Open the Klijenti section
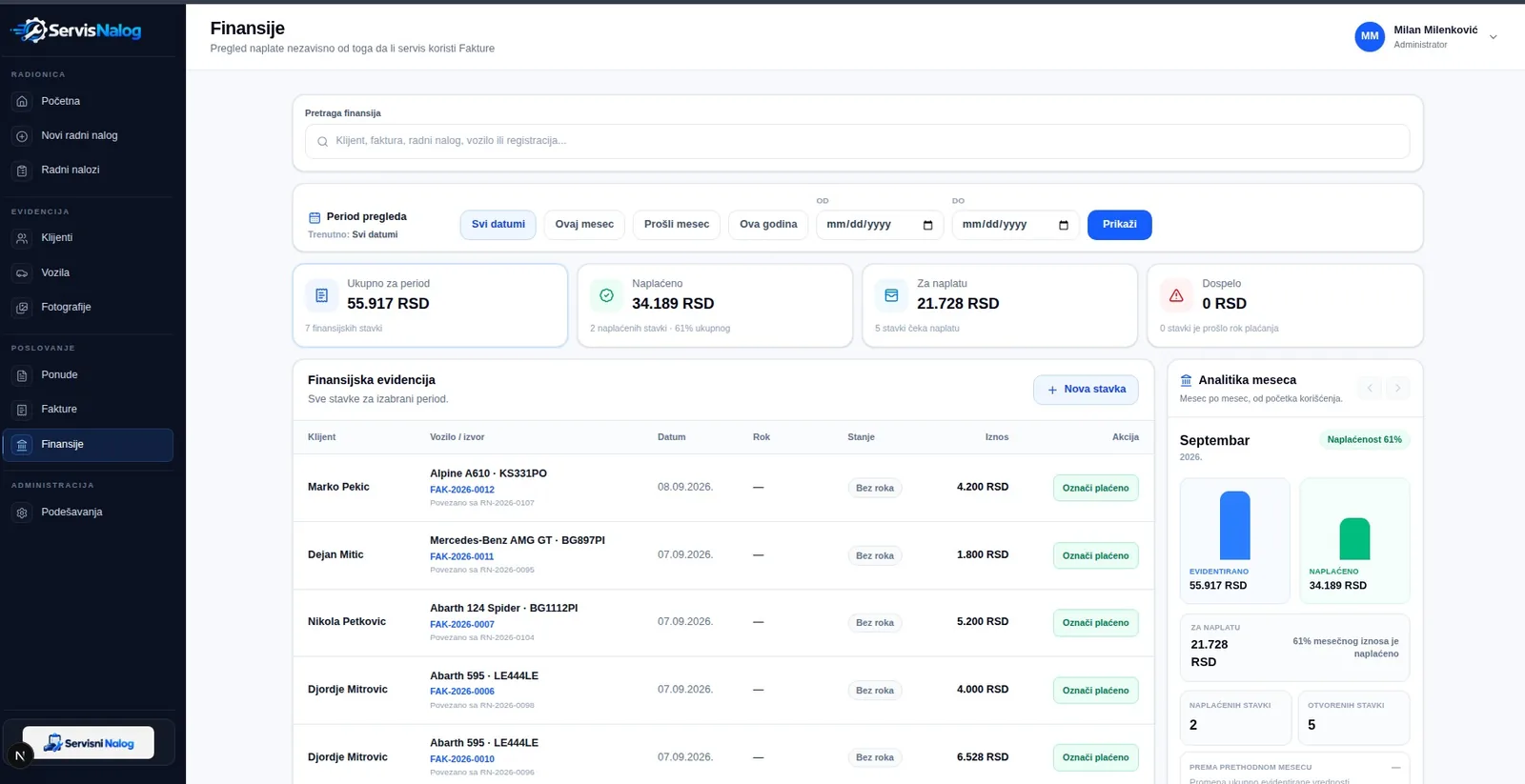Viewport: 1525px width, 784px height. click(89, 238)
